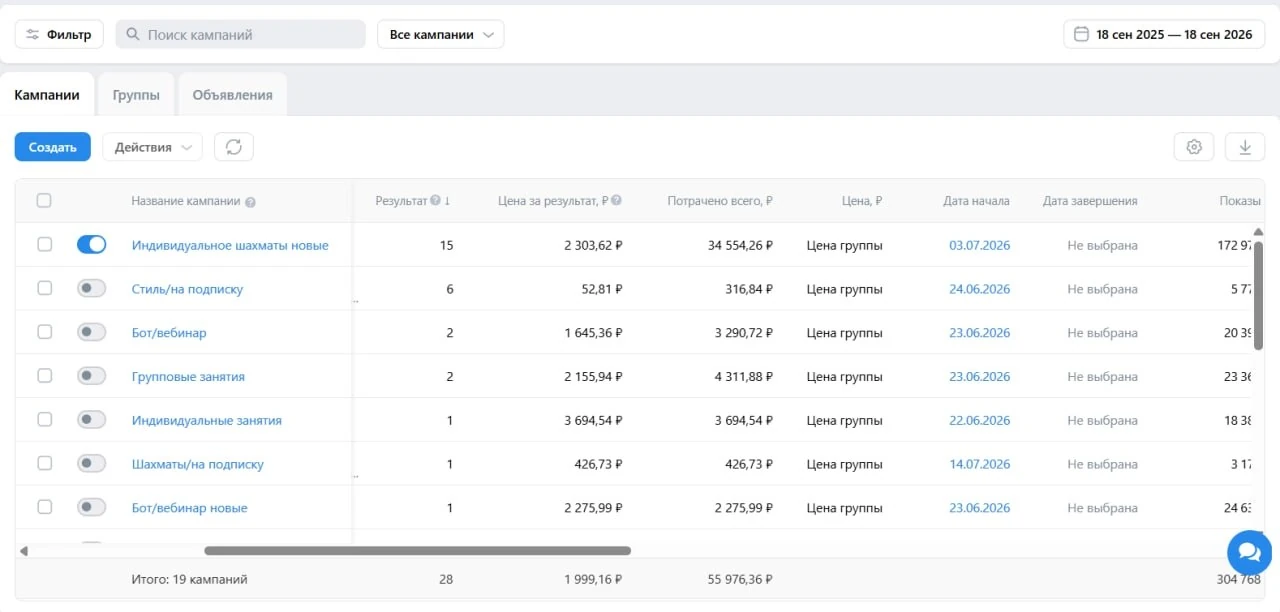Open the Действия dropdown menu
Image resolution: width=1280 pixels, height=612 pixels.
click(x=153, y=147)
